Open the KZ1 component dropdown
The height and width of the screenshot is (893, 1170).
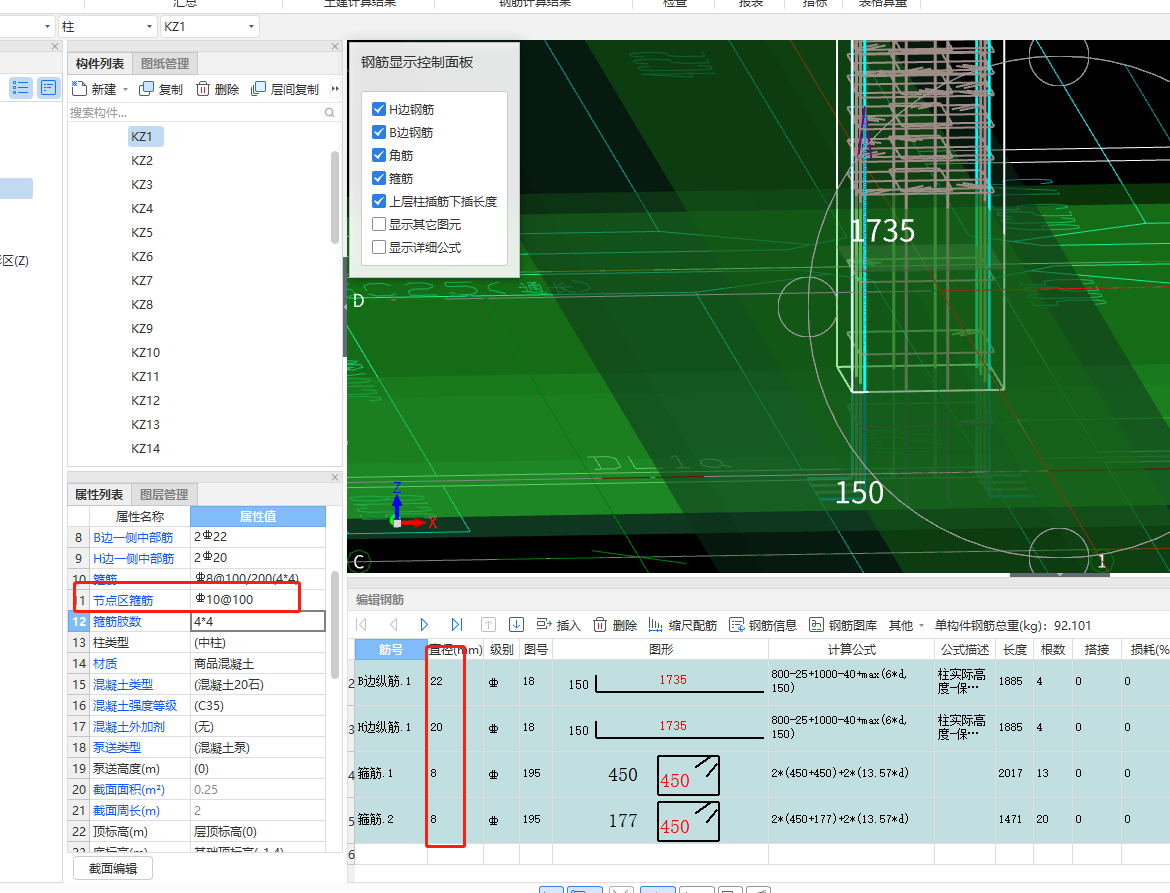pyautogui.click(x=210, y=27)
